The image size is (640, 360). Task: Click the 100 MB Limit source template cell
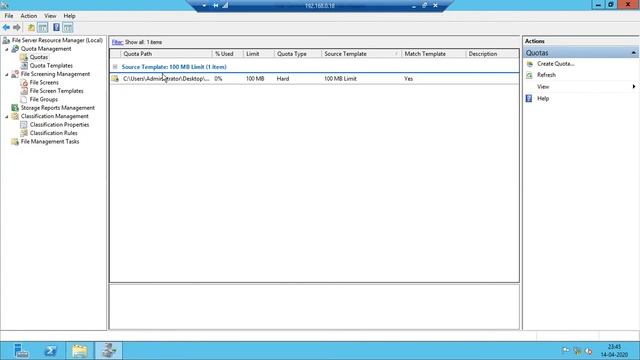(340, 78)
